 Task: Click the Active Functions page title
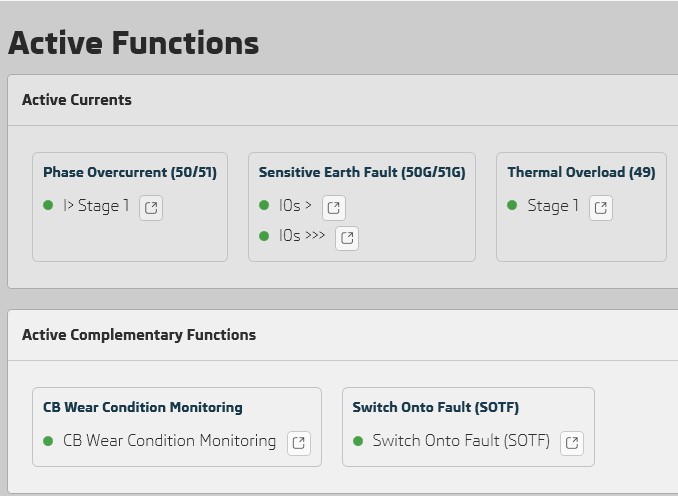point(134,43)
